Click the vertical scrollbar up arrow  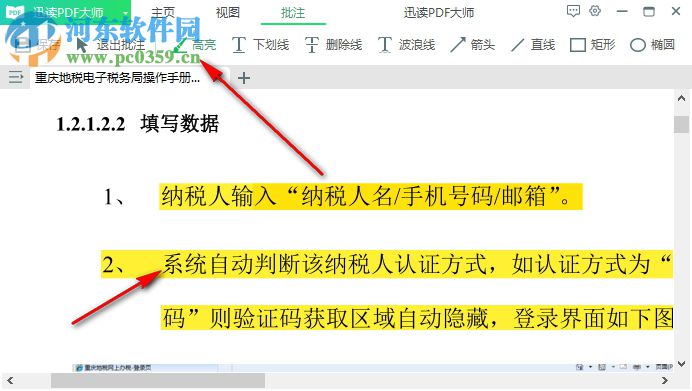coord(681,98)
